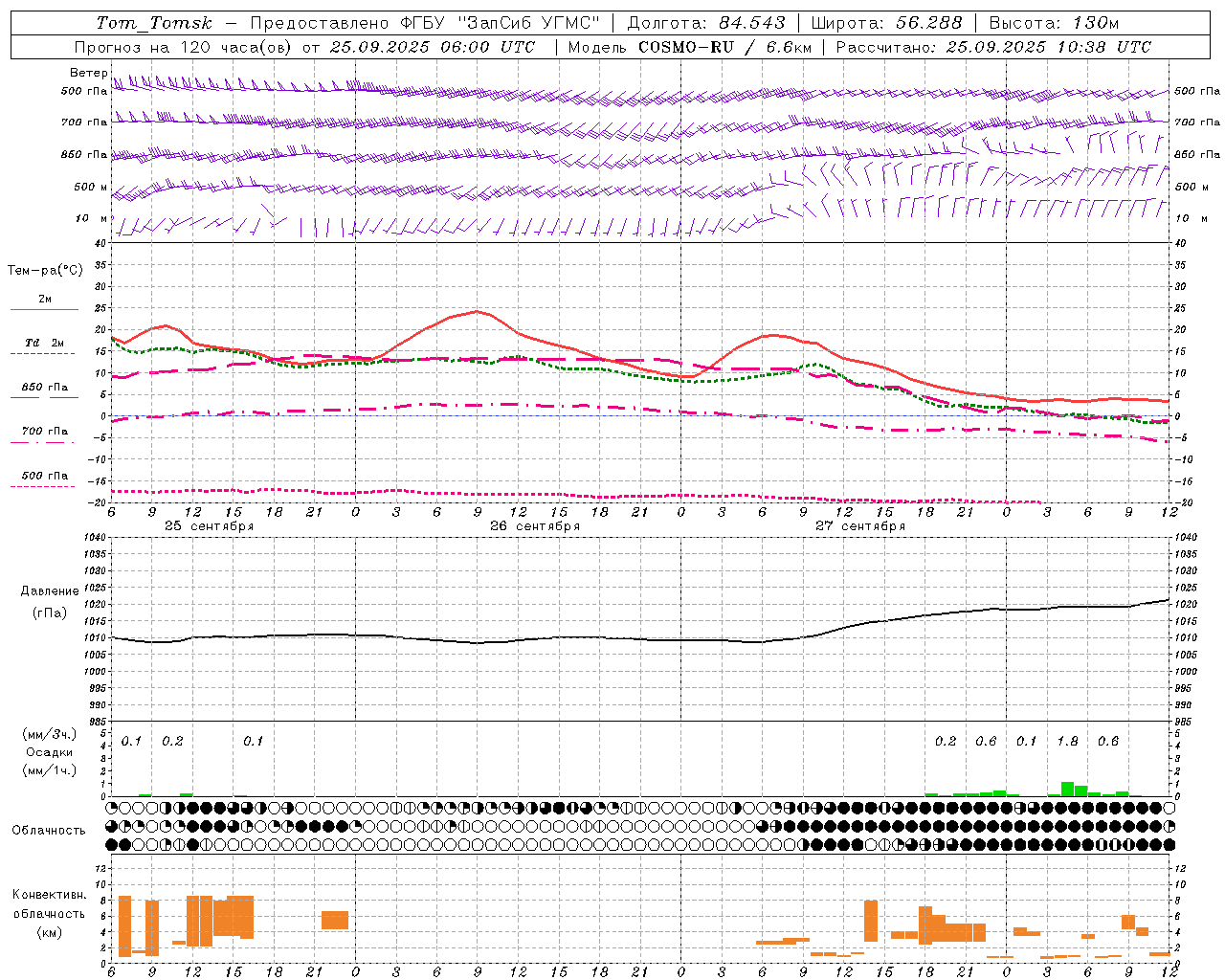The image size is (1225, 980).
Task: Click the 850 гПа temperature legend entry
Action: 44,388
